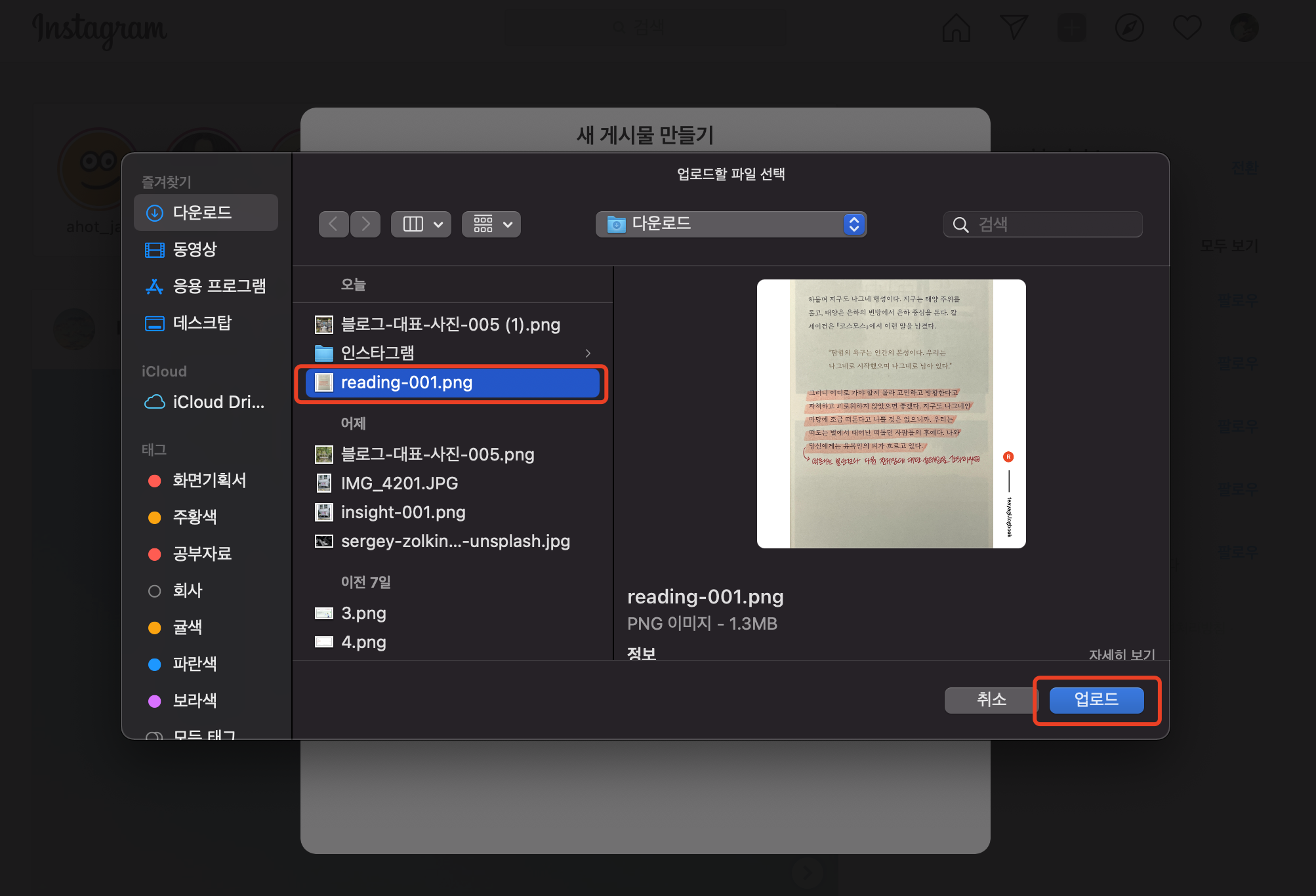
Task: Select 다운로드 in the sidebar favorites
Action: [x=206, y=213]
